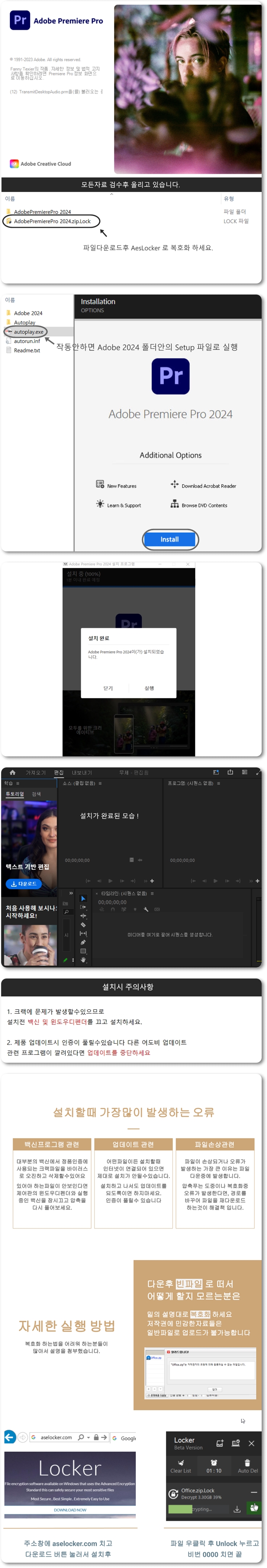Collapse the Office.zip.Lock entry in Locker
Screen dimensions: 267x1568
(x=254, y=1492)
